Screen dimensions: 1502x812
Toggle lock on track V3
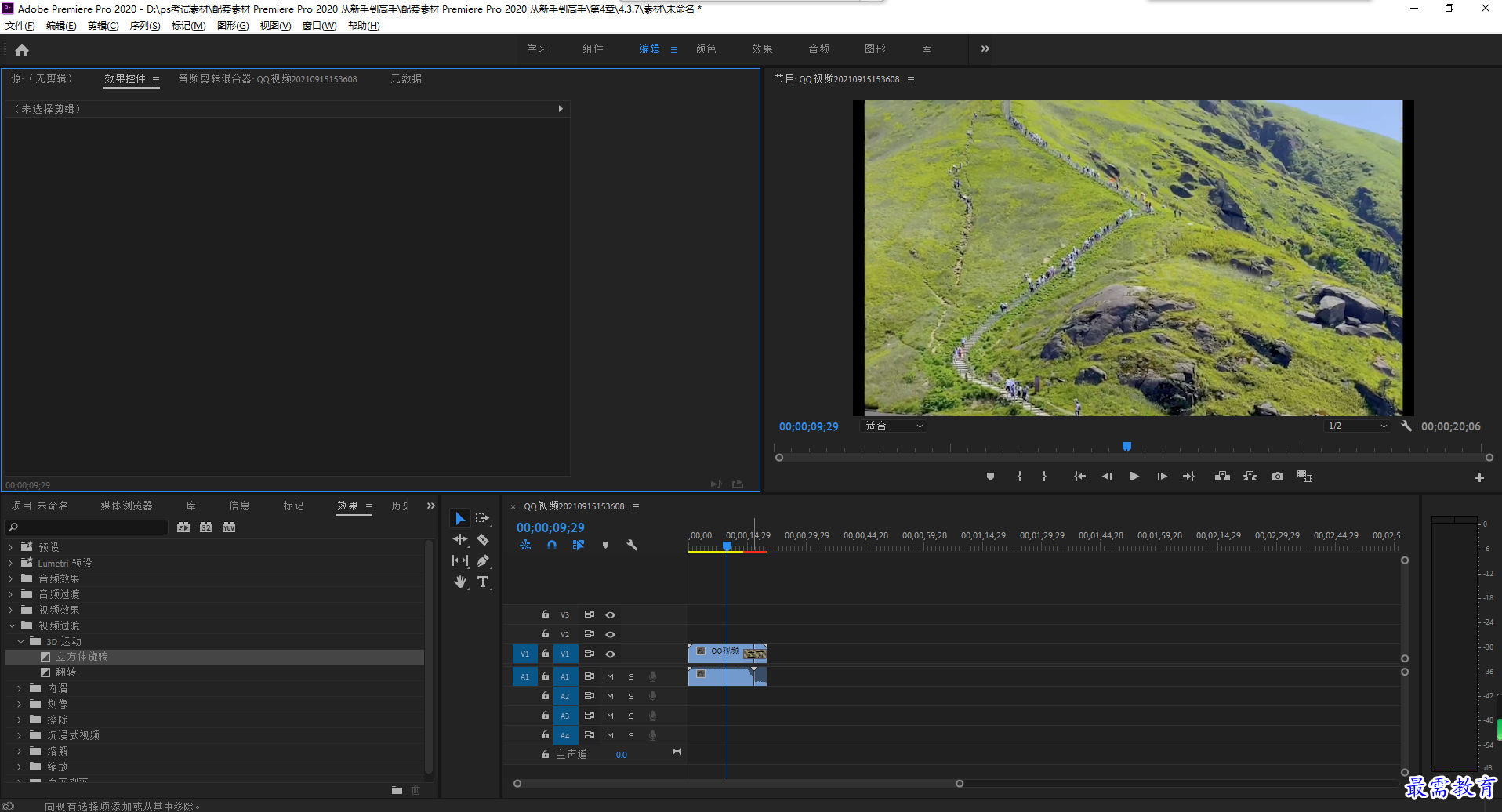(x=546, y=614)
